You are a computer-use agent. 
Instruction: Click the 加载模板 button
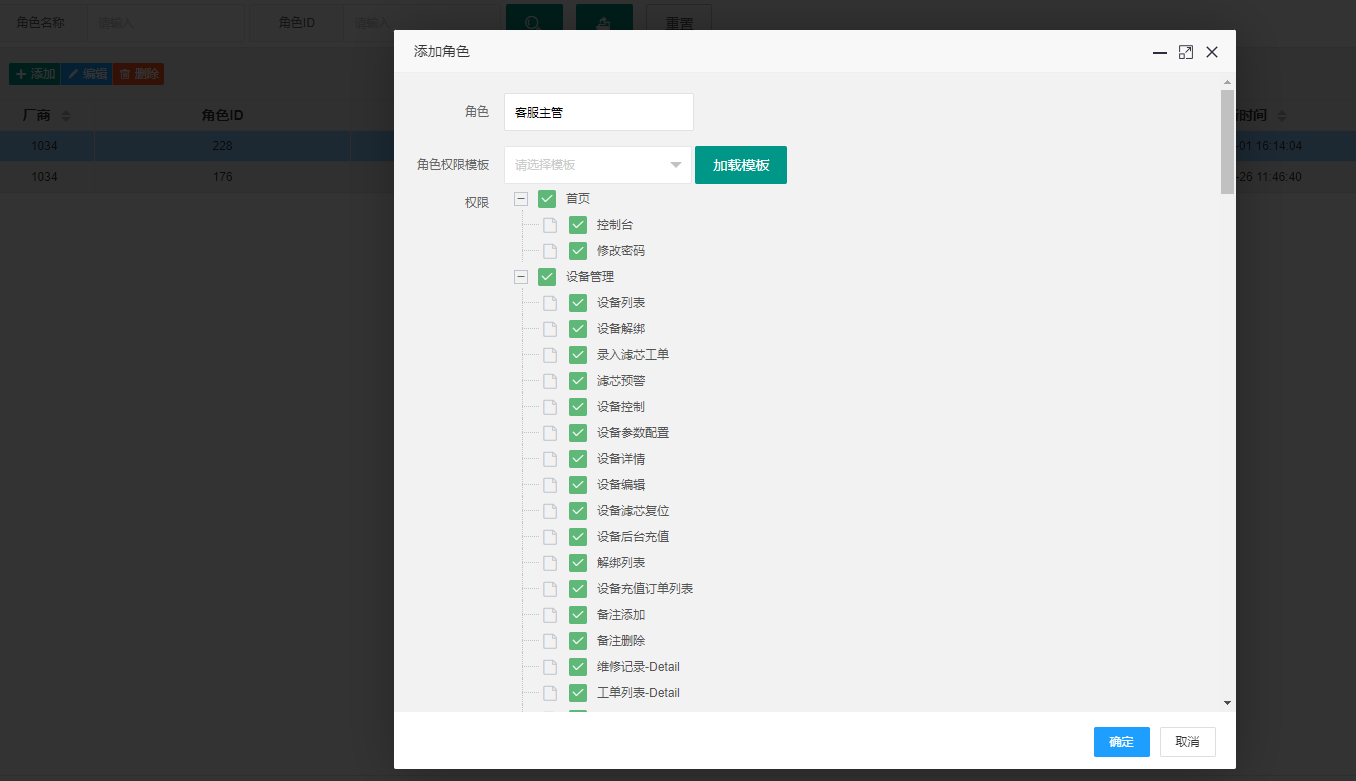(x=741, y=165)
